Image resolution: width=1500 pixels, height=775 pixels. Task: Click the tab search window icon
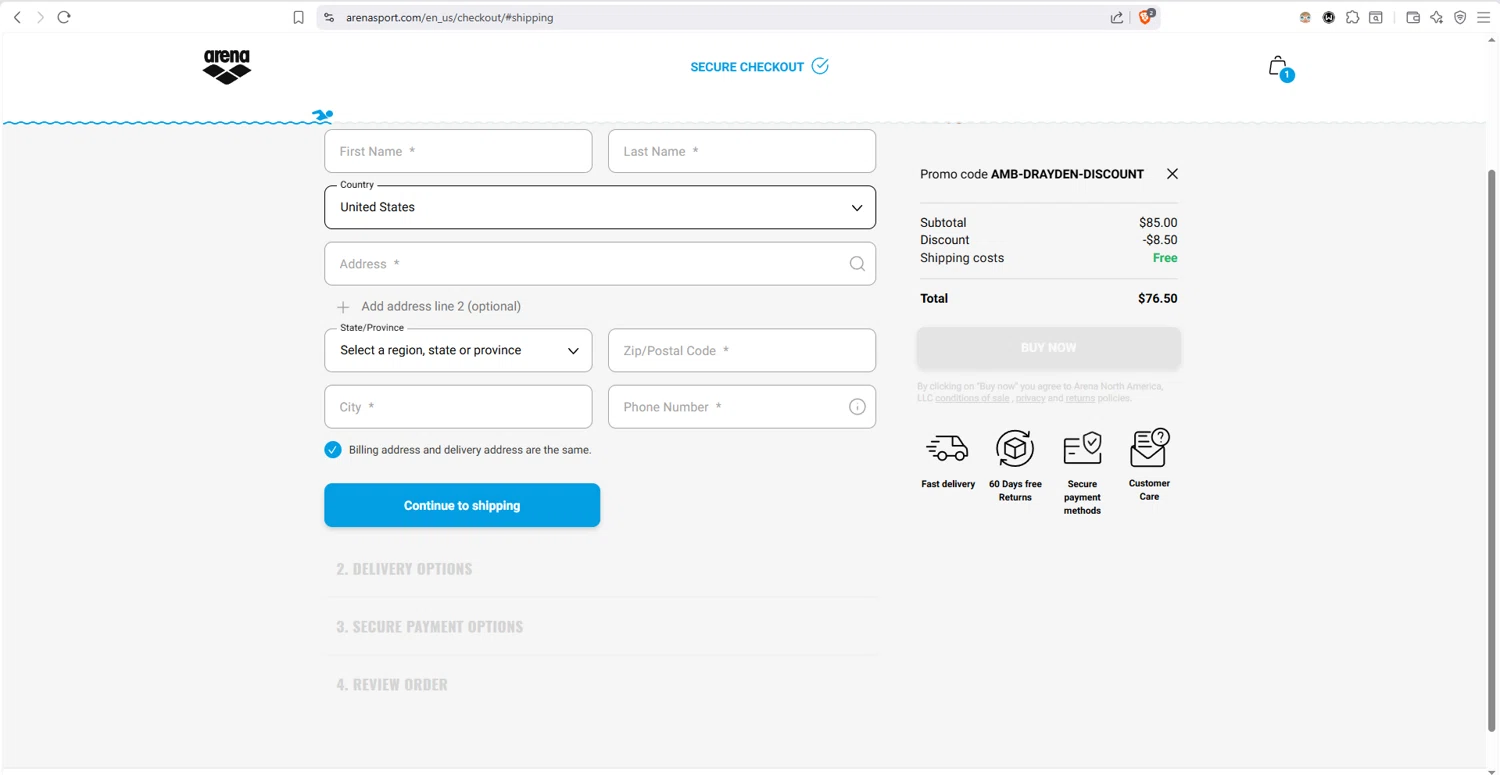[x=1376, y=17]
